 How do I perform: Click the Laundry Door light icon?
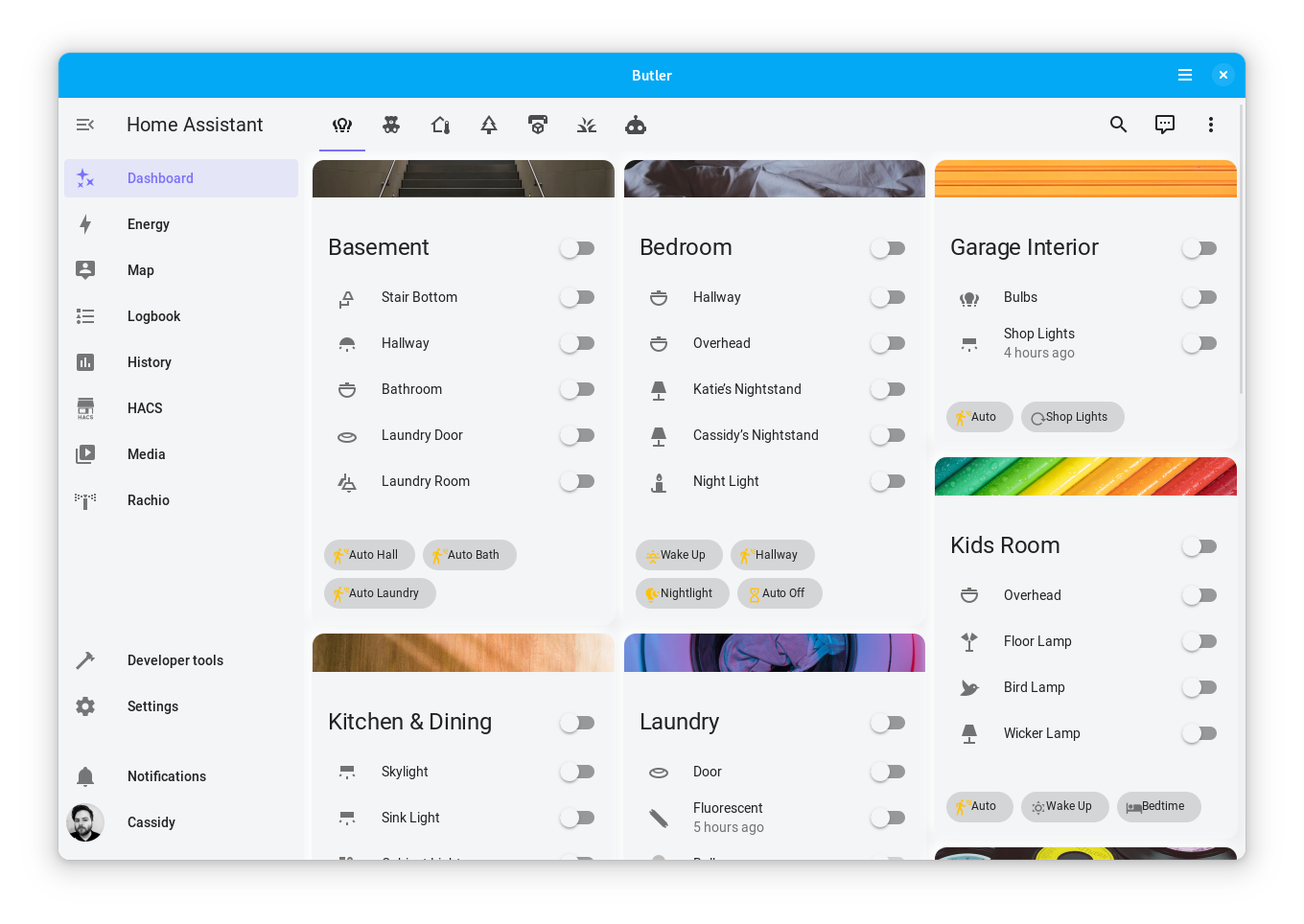point(659,772)
